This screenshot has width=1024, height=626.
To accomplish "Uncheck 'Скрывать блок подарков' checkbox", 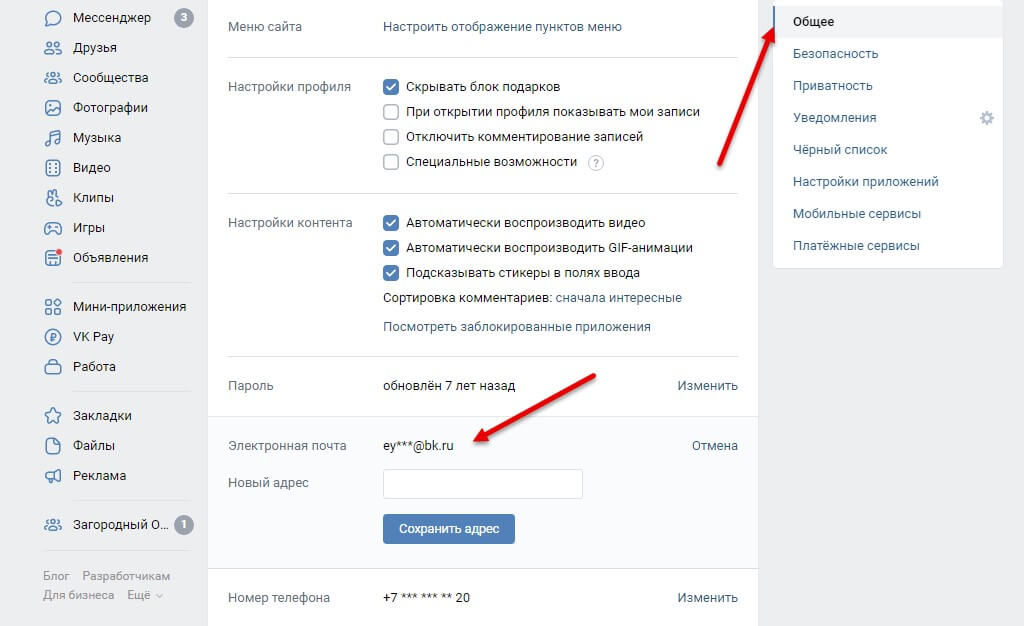I will (391, 87).
